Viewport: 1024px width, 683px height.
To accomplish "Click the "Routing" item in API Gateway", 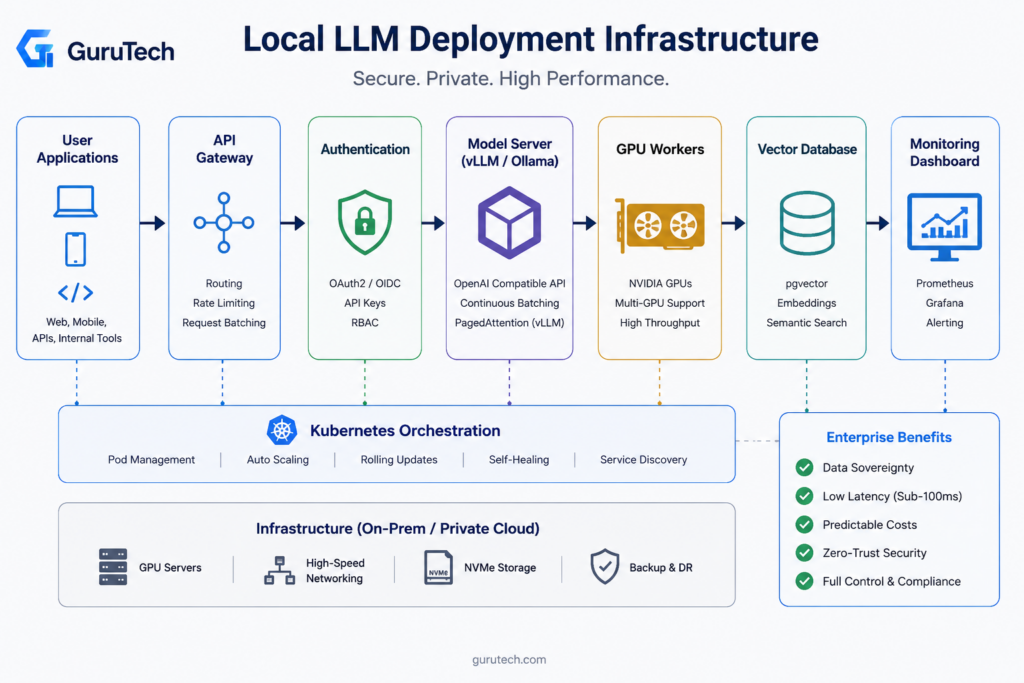I will pos(224,283).
